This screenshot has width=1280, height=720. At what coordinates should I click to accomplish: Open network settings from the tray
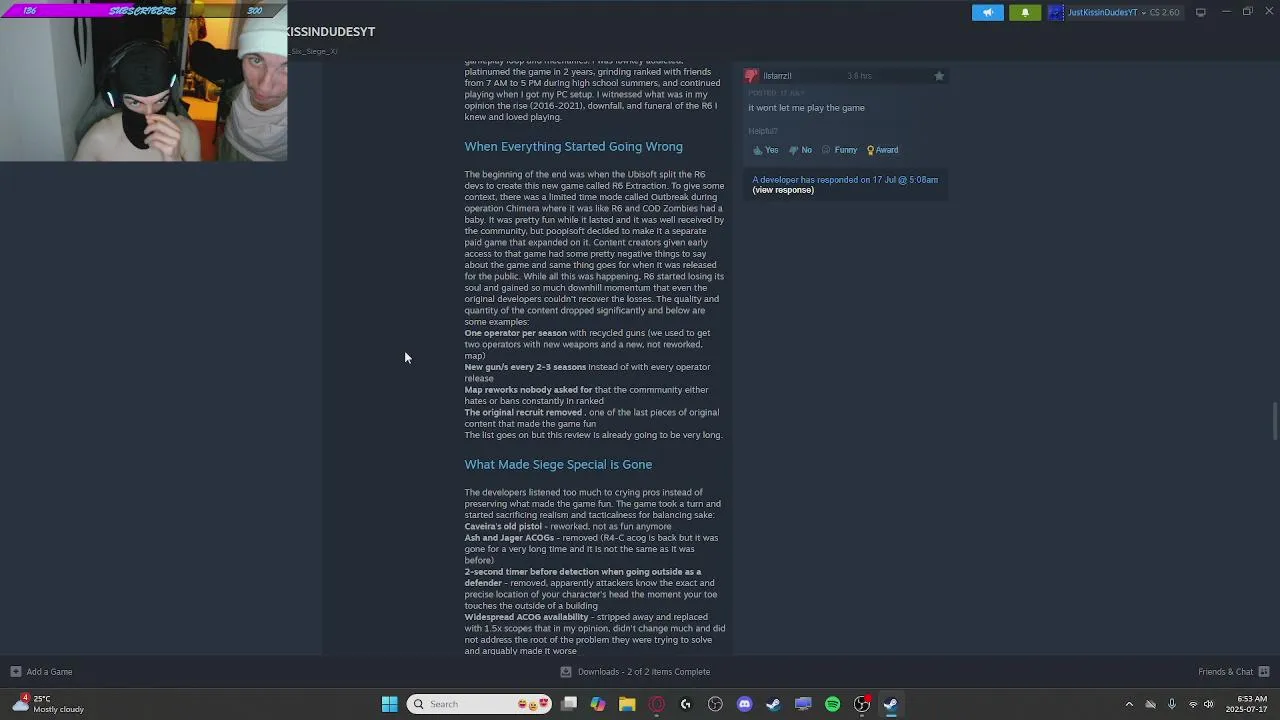pos(1193,704)
